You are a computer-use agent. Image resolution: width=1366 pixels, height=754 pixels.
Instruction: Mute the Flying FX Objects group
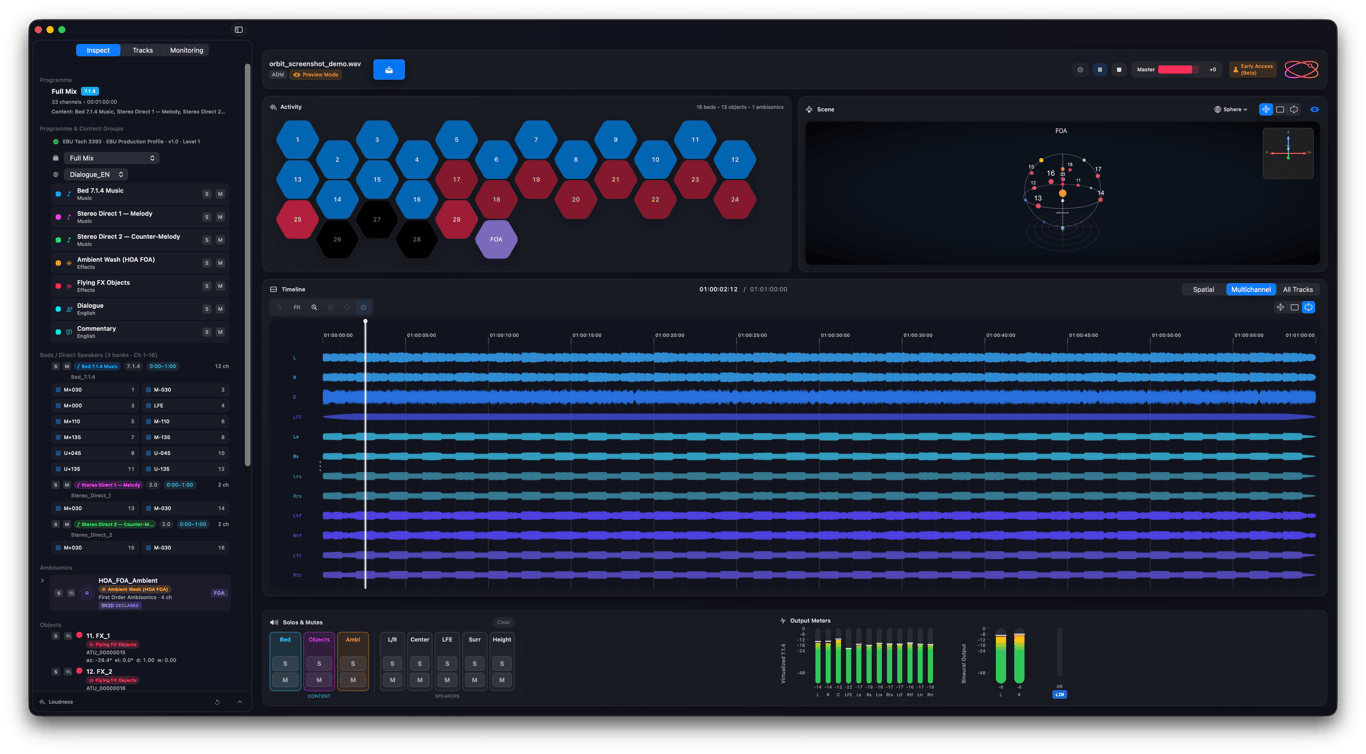[x=220, y=286]
